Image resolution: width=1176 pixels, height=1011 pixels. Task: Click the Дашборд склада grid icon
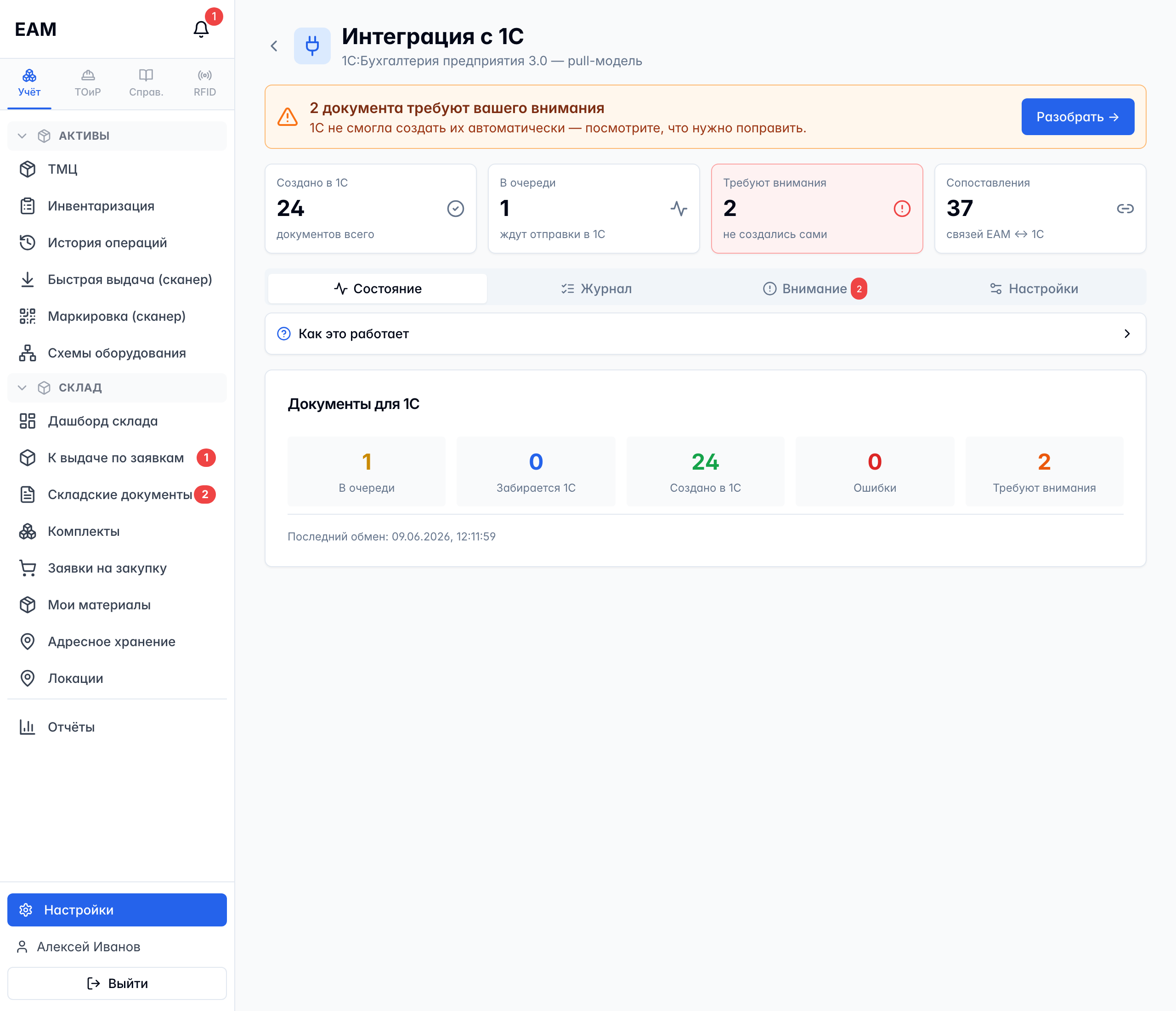pos(27,421)
